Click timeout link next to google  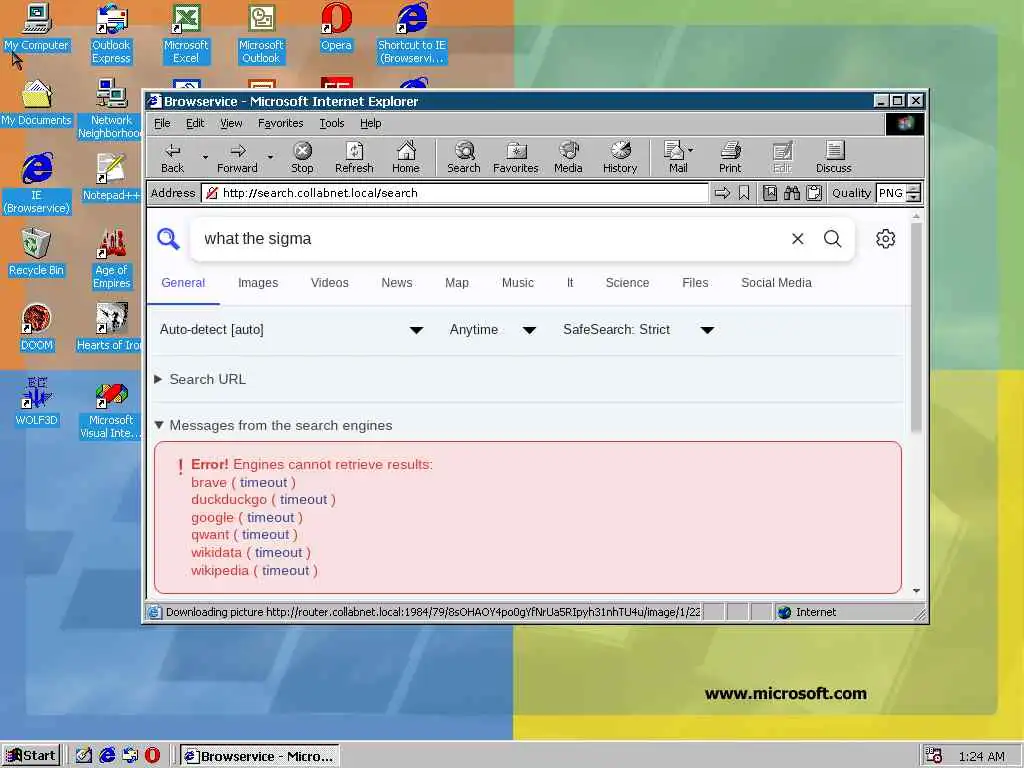click(x=270, y=518)
